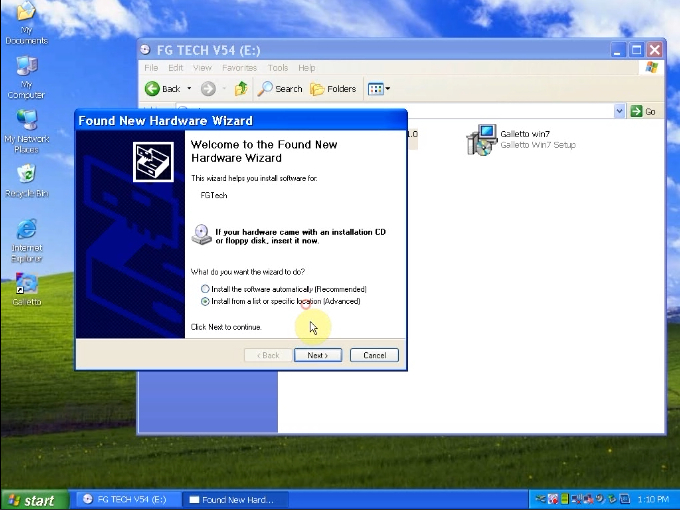Image resolution: width=680 pixels, height=510 pixels.
Task: Close the FG TECH V54 Explorer window
Action: (x=655, y=50)
